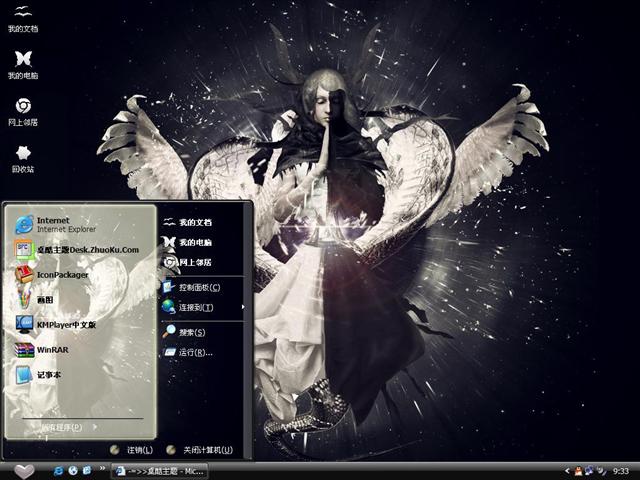Expand 所有程序(P) All Programs list
This screenshot has height=480, width=640.
click(69, 427)
